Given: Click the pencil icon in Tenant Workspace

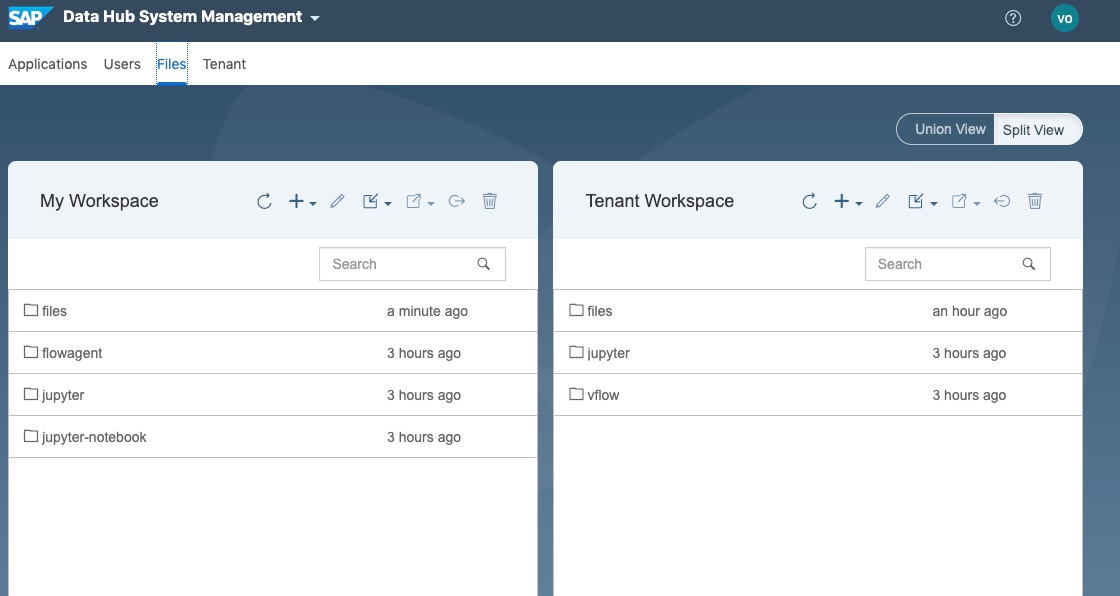Looking at the screenshot, I should pos(882,201).
